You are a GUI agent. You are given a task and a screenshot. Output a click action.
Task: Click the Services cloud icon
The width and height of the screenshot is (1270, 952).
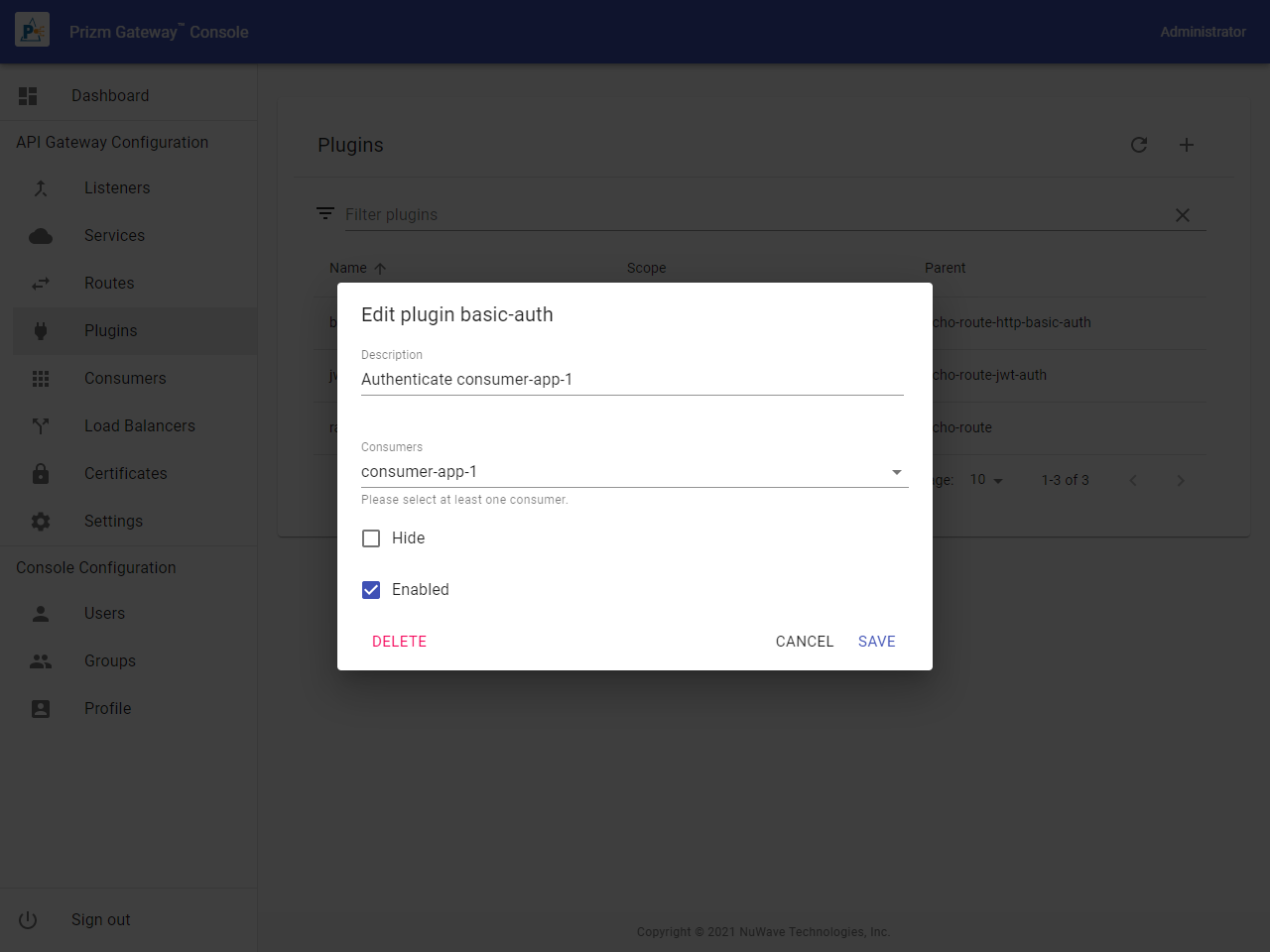pos(41,236)
